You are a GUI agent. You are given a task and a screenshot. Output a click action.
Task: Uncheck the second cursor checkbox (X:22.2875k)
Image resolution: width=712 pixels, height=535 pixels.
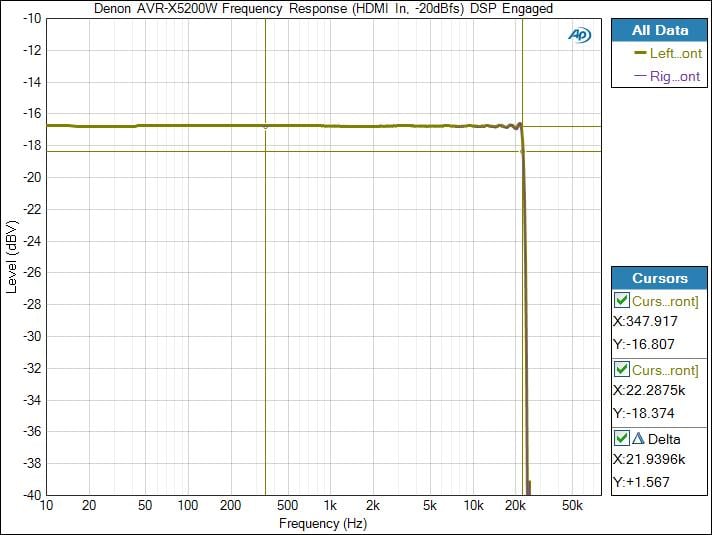click(x=622, y=370)
